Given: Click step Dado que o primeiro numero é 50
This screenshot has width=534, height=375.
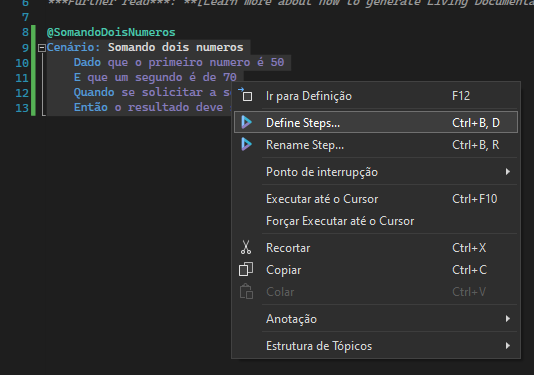Looking at the screenshot, I should pos(179,62).
